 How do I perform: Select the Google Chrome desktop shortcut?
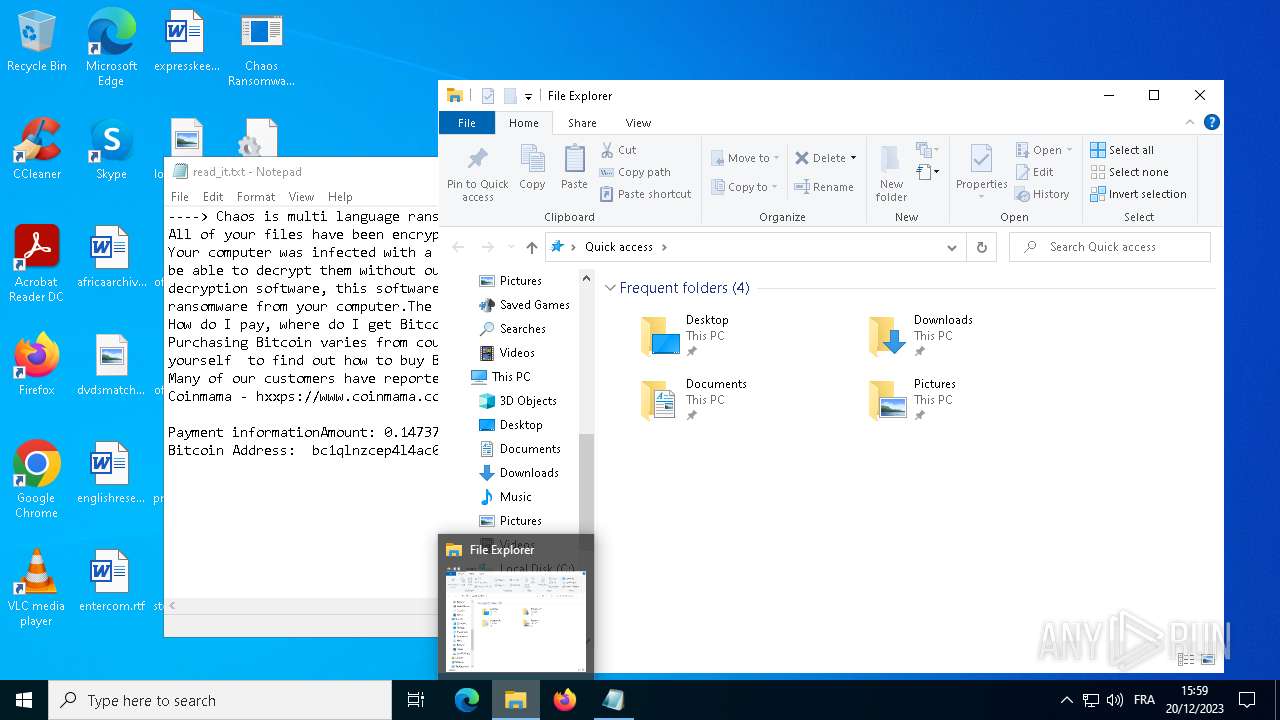pyautogui.click(x=37, y=480)
